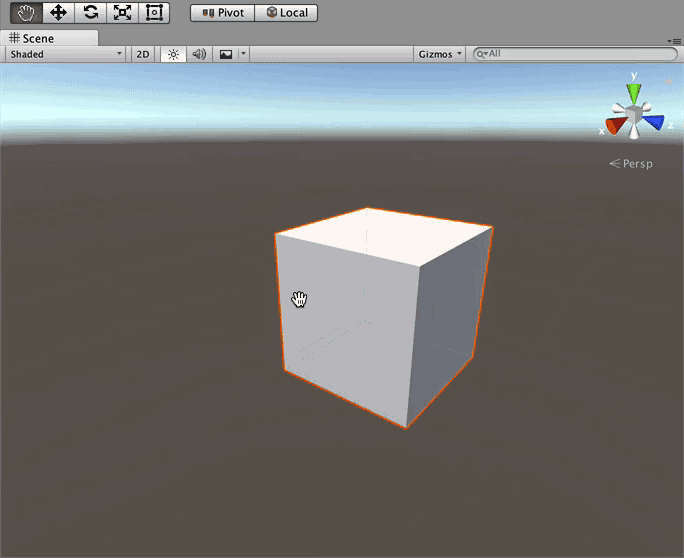Click the search magnifier filter icon

coord(482,54)
